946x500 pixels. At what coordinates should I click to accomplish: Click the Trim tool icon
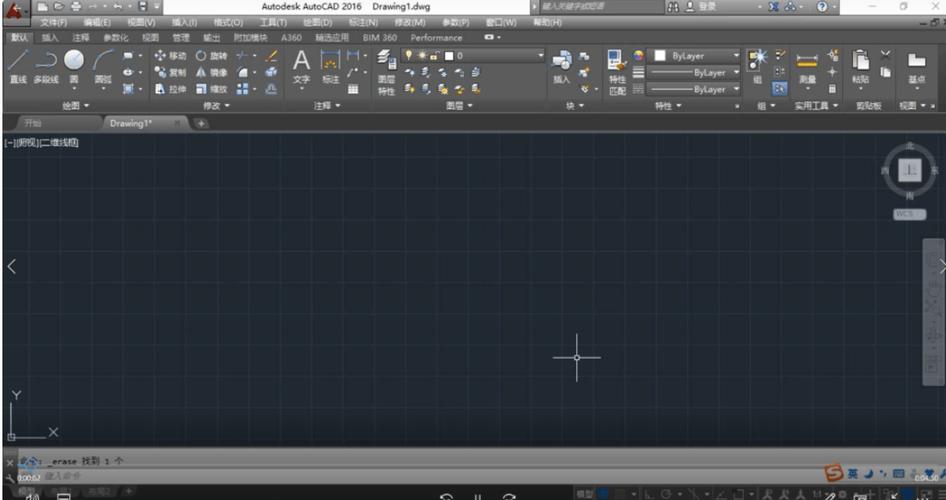click(242, 55)
